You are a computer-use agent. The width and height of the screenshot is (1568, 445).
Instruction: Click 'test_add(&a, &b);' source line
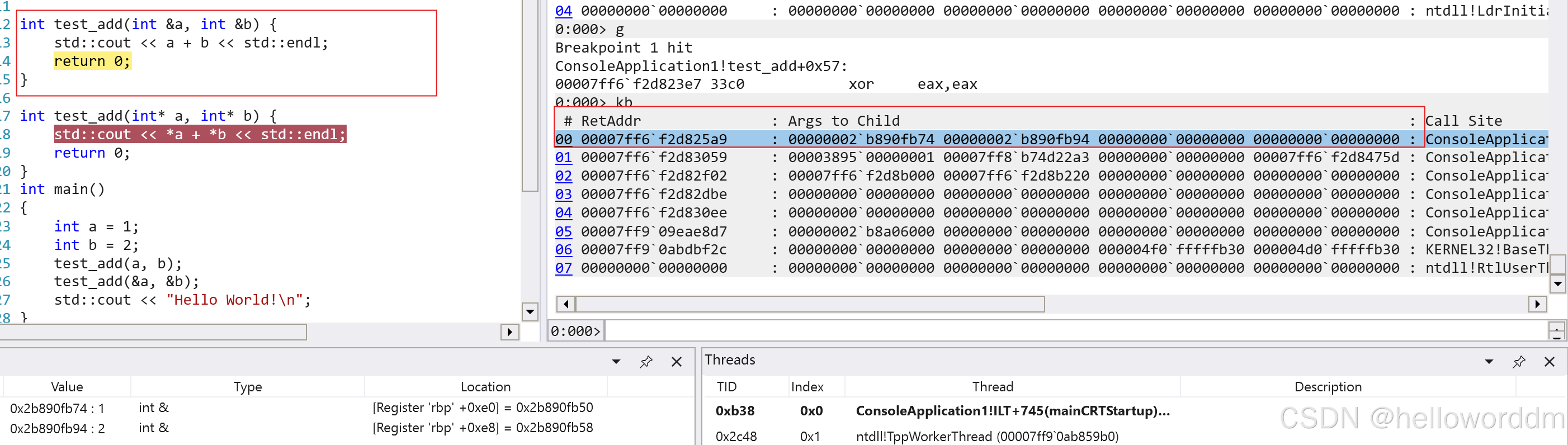pos(126,281)
